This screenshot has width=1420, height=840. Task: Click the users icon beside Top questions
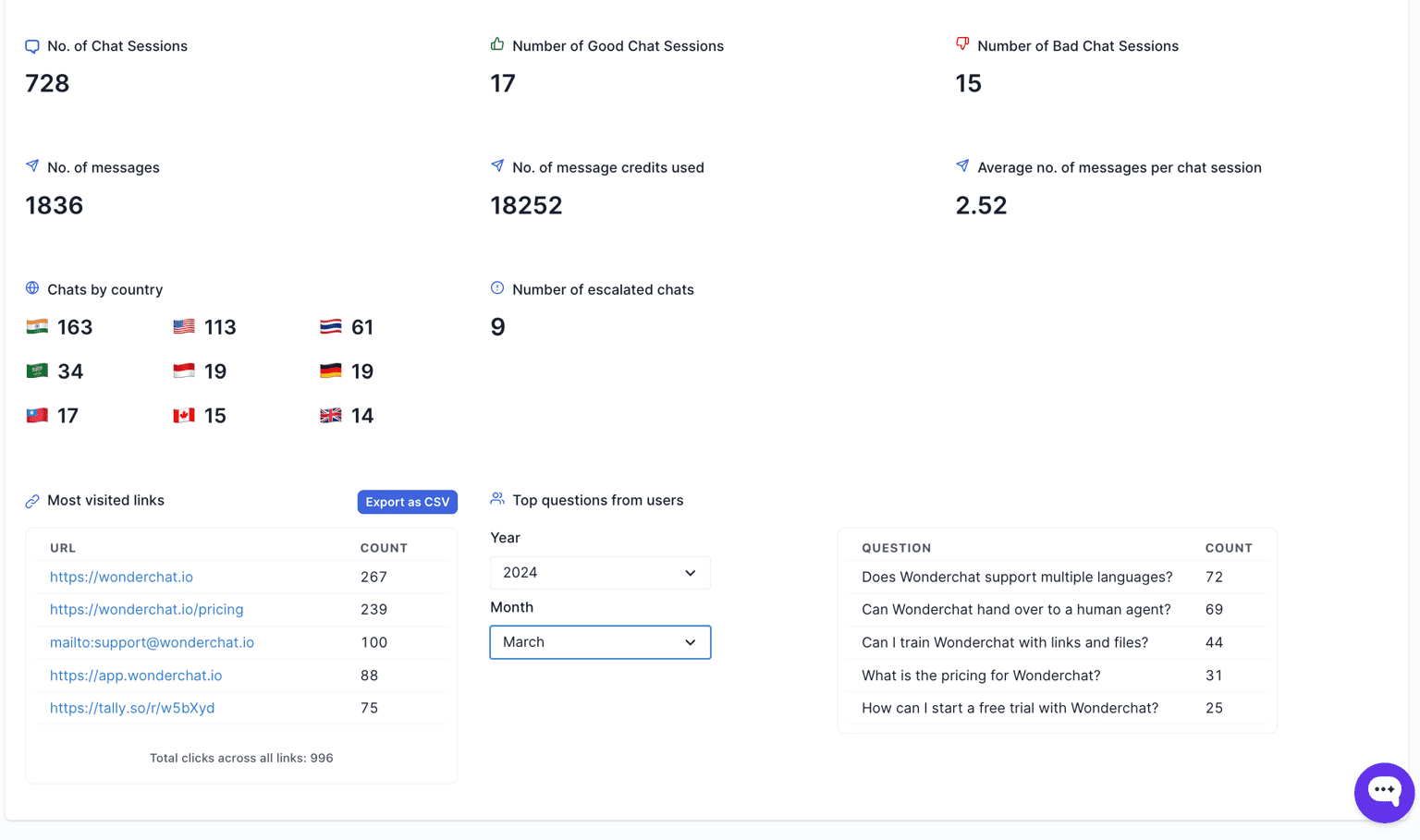tap(497, 499)
